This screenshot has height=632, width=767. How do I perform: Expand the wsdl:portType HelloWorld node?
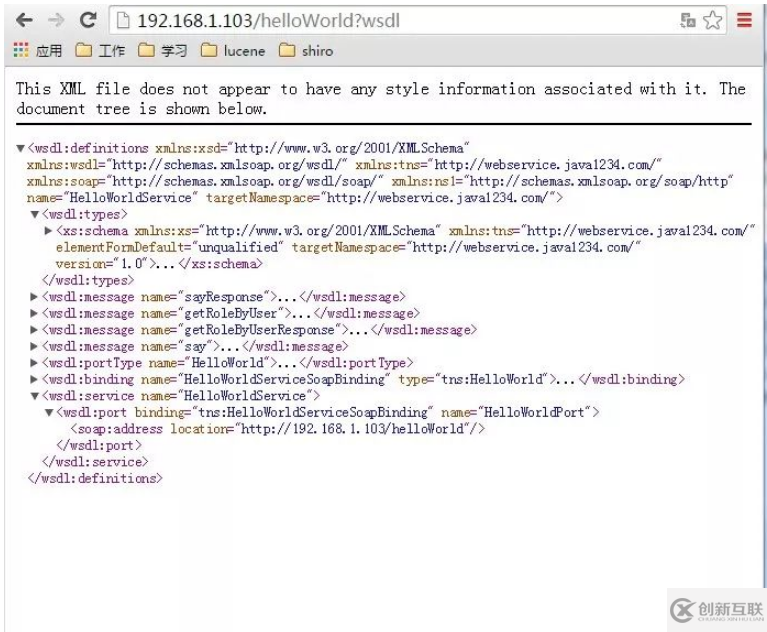coord(34,362)
